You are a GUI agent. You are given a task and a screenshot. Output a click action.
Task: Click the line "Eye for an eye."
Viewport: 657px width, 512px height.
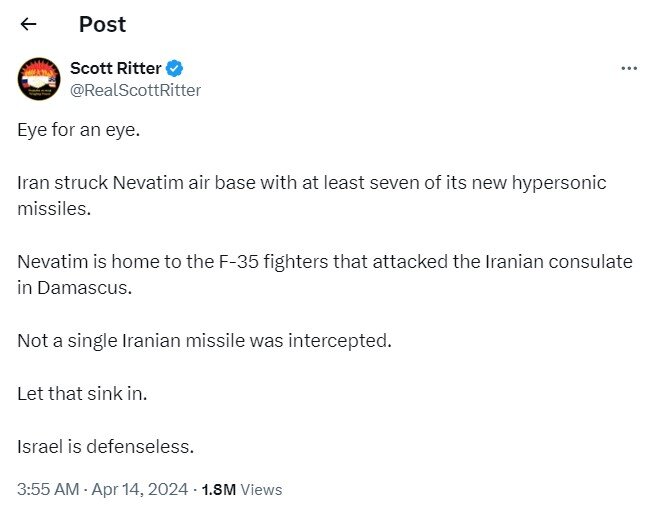(x=74, y=131)
